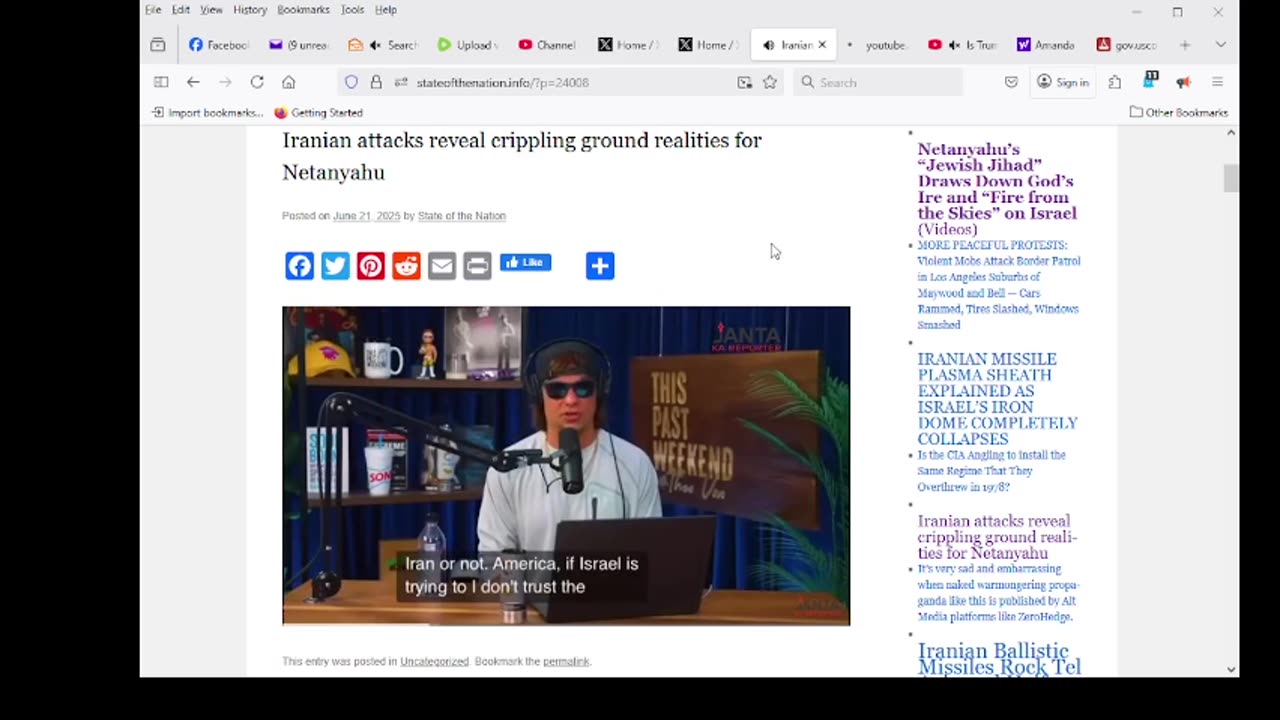Reload the current page
The height and width of the screenshot is (720, 1280).
coord(257,82)
